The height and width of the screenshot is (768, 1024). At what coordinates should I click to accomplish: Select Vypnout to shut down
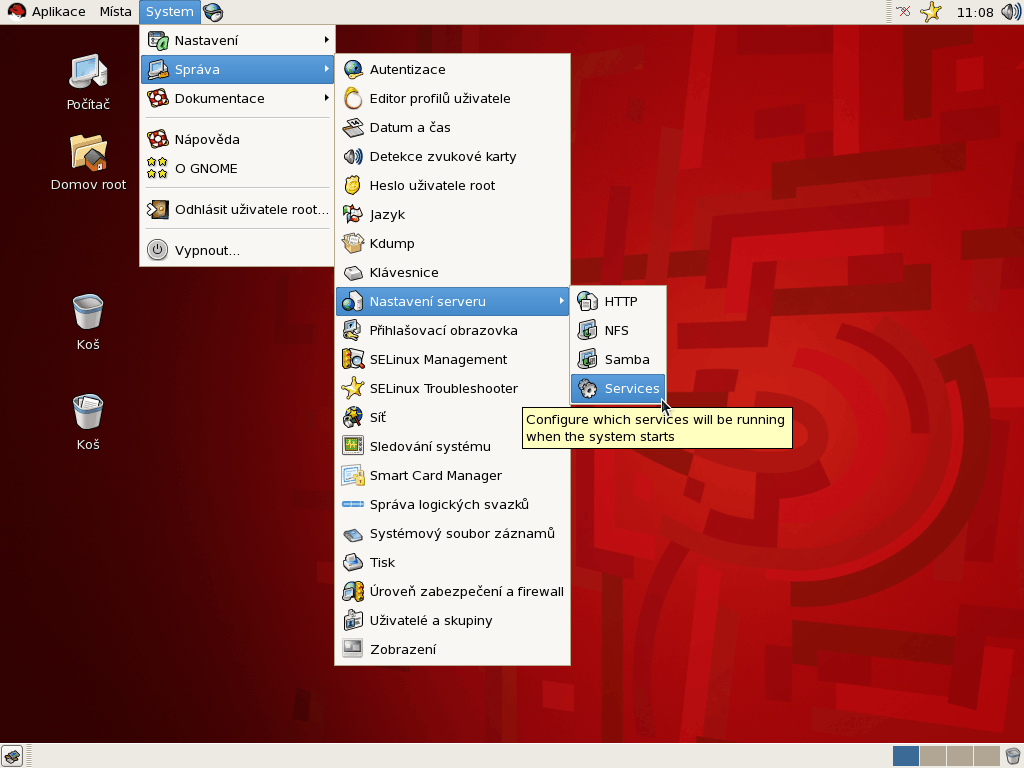(237, 251)
